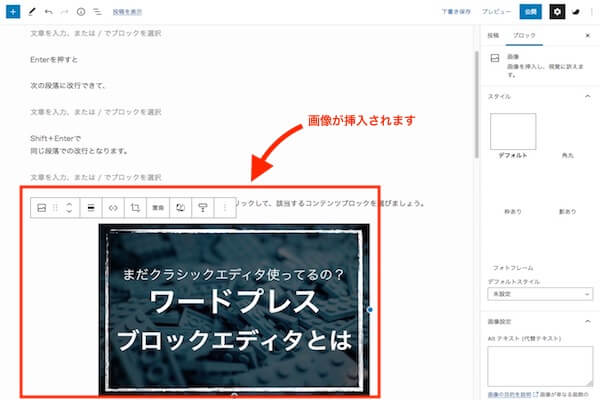Close the settings sidebar with X

coord(588,35)
